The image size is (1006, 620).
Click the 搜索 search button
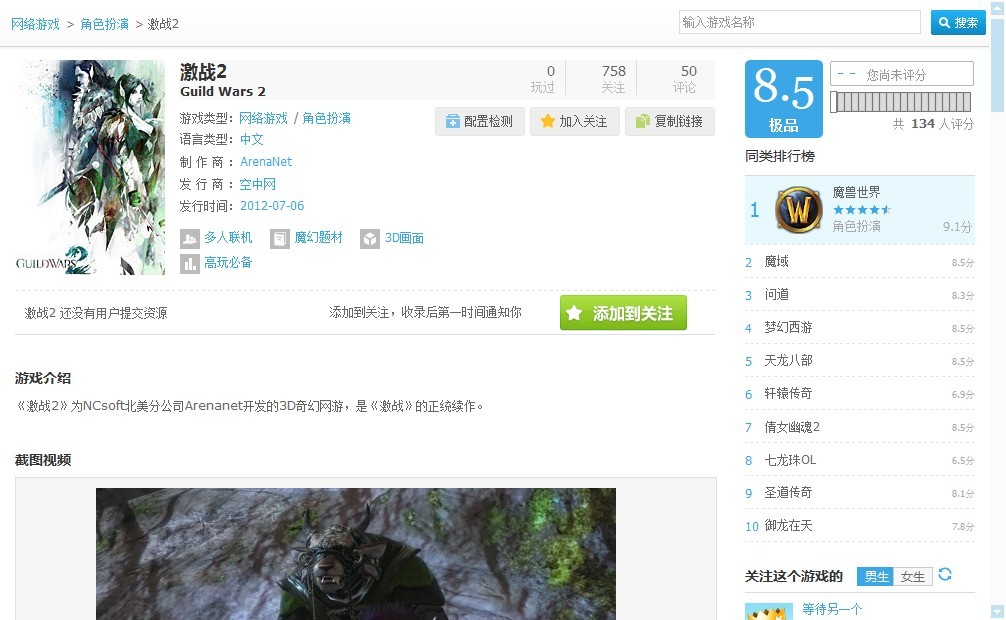(958, 22)
